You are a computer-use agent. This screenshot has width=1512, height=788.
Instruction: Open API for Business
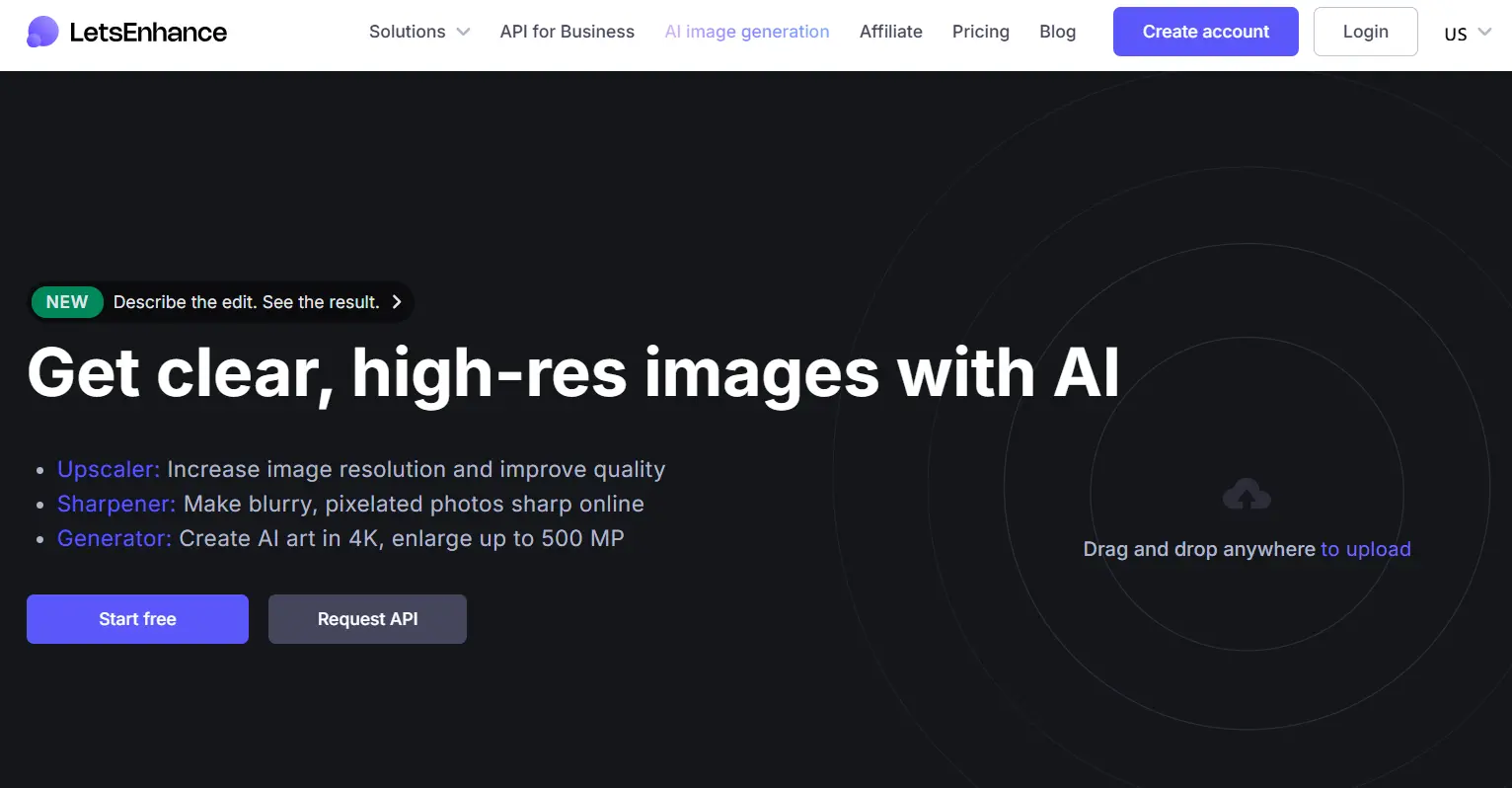coord(567,31)
